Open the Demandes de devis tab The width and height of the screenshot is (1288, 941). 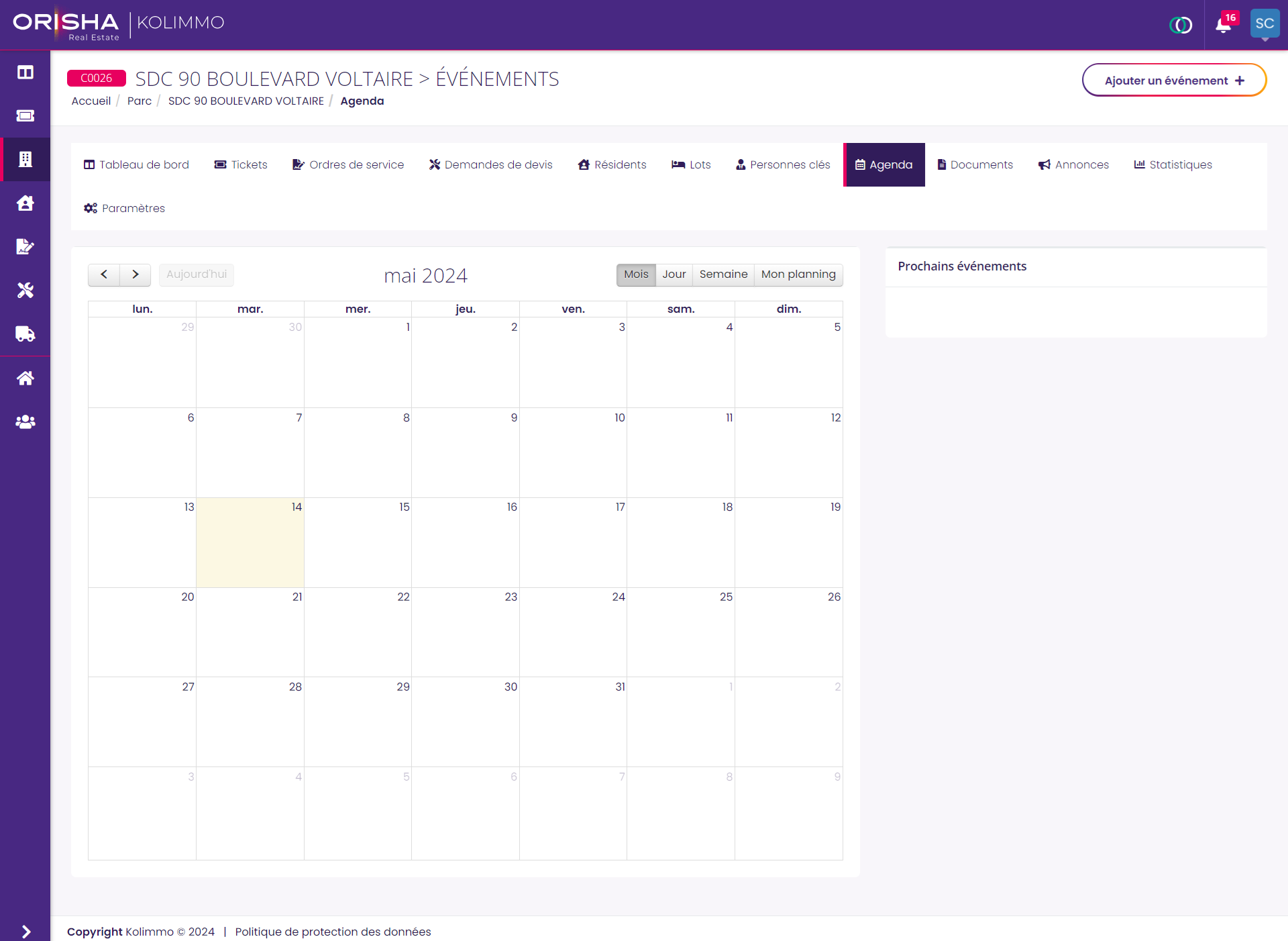pyautogui.click(x=491, y=164)
